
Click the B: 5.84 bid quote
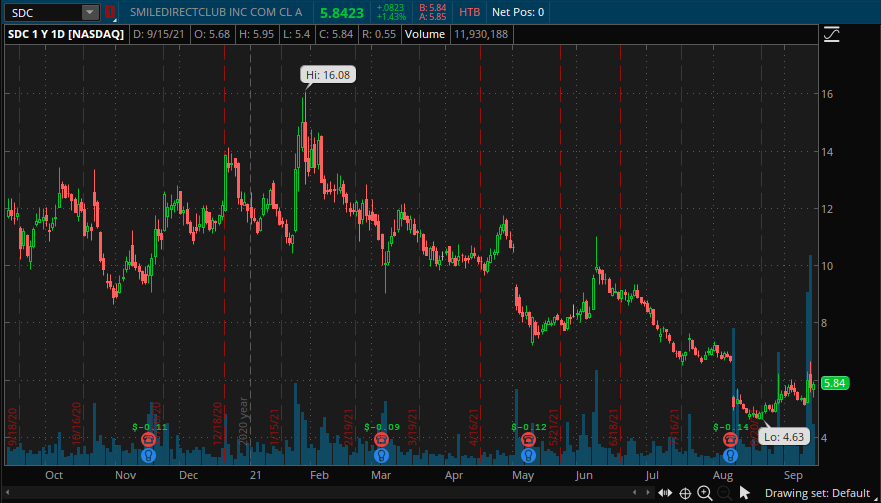(x=434, y=8)
